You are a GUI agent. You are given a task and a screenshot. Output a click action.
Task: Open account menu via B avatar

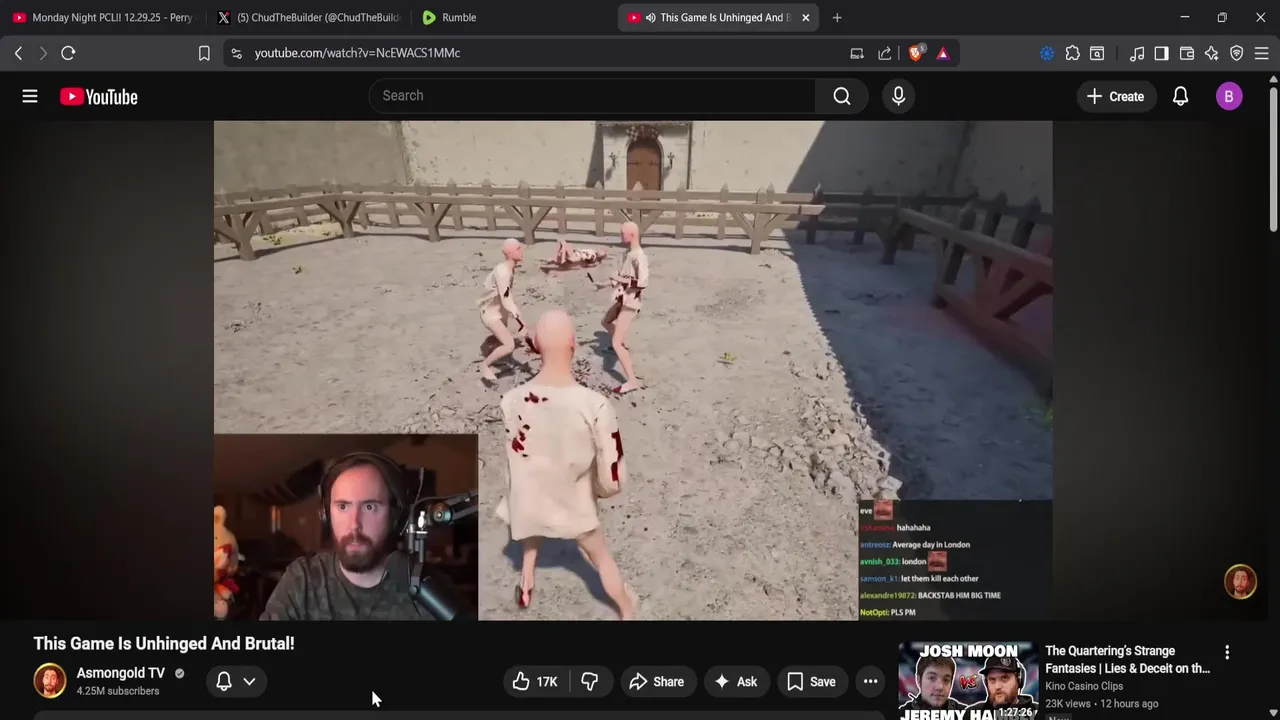coord(1229,96)
